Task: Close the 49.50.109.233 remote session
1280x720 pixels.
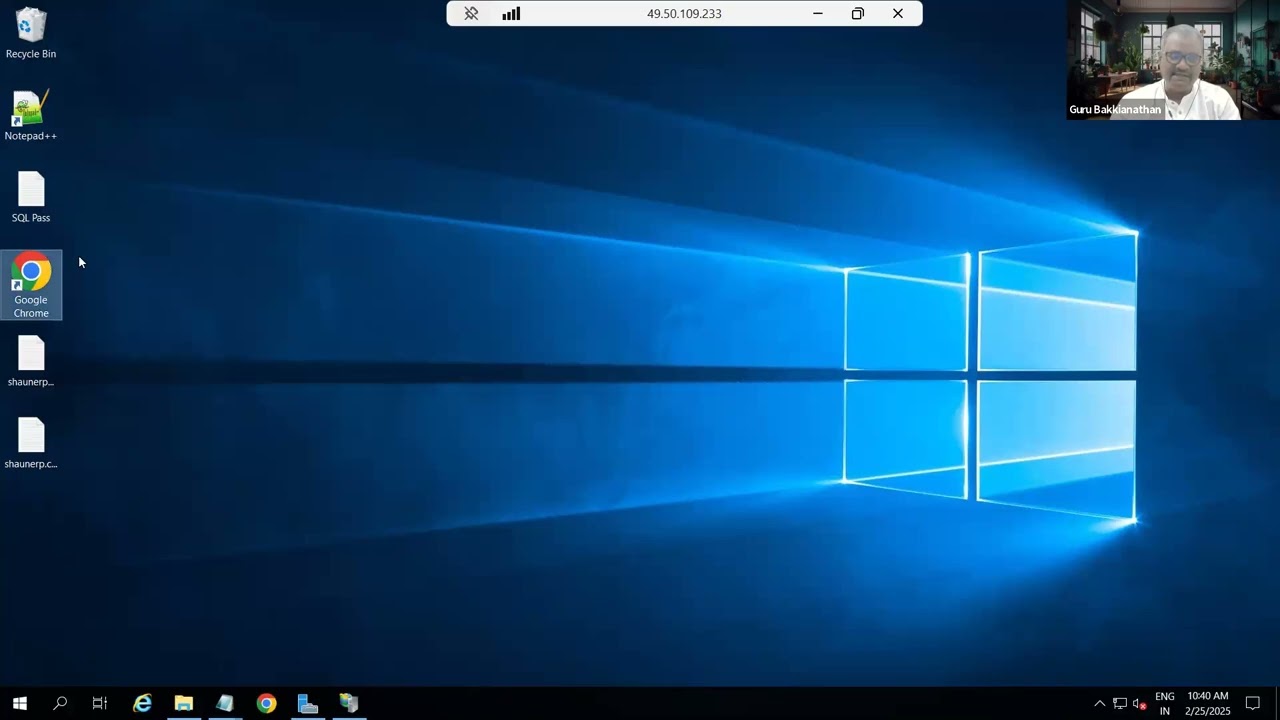Action: tap(898, 13)
